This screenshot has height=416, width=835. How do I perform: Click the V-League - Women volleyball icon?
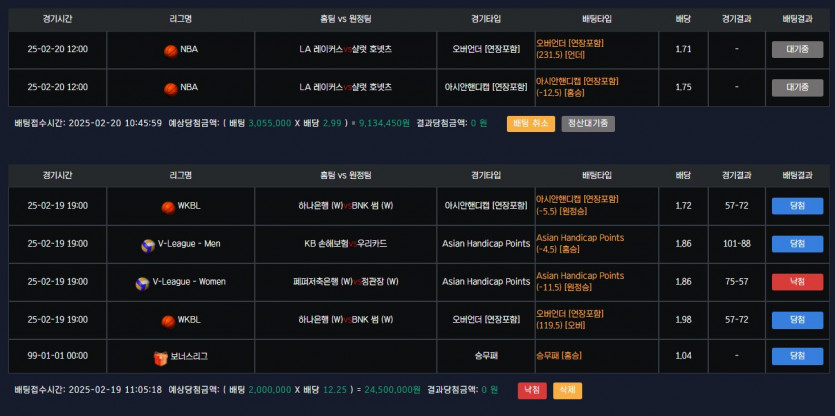pos(142,283)
